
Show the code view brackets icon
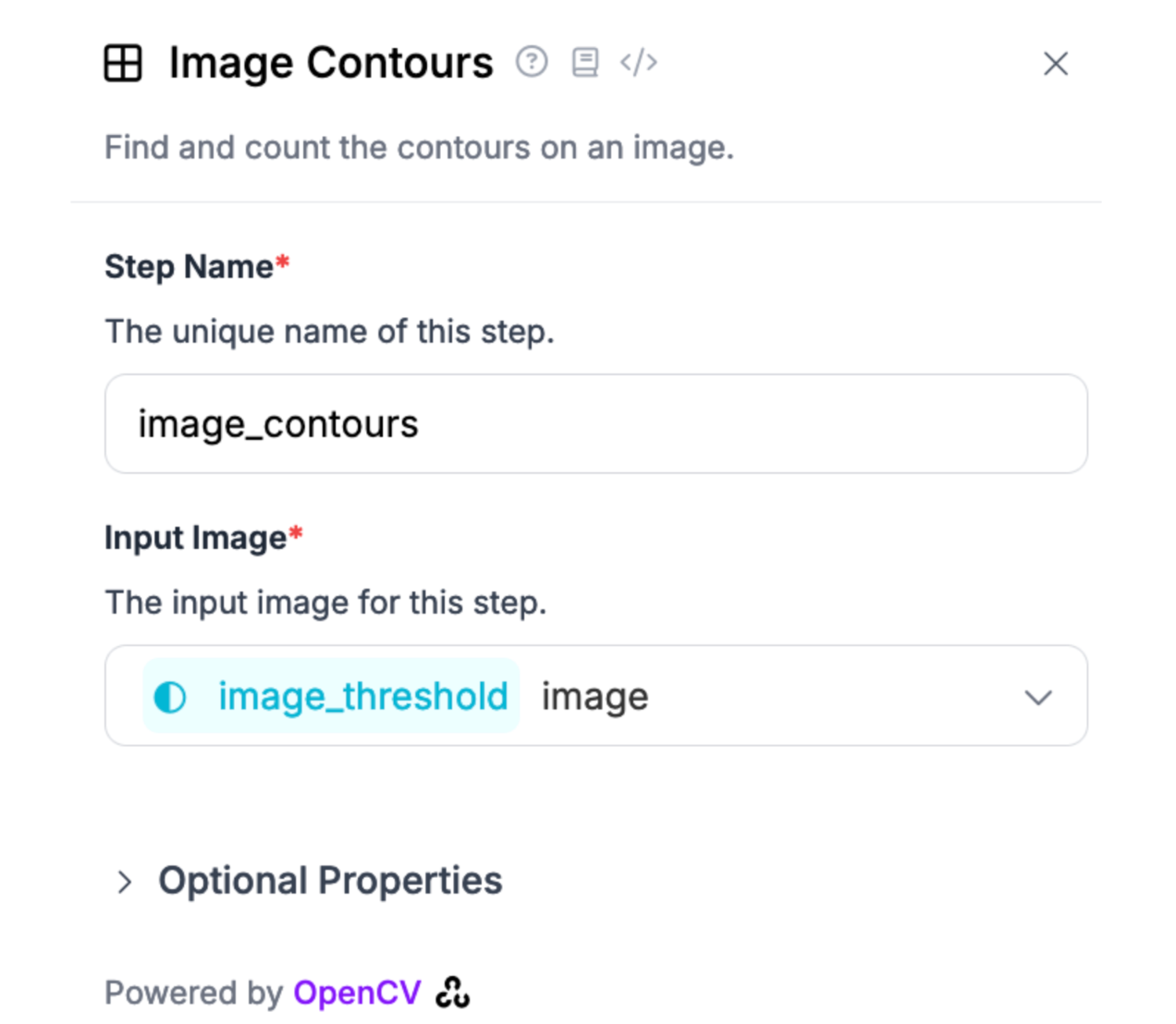[x=639, y=62]
